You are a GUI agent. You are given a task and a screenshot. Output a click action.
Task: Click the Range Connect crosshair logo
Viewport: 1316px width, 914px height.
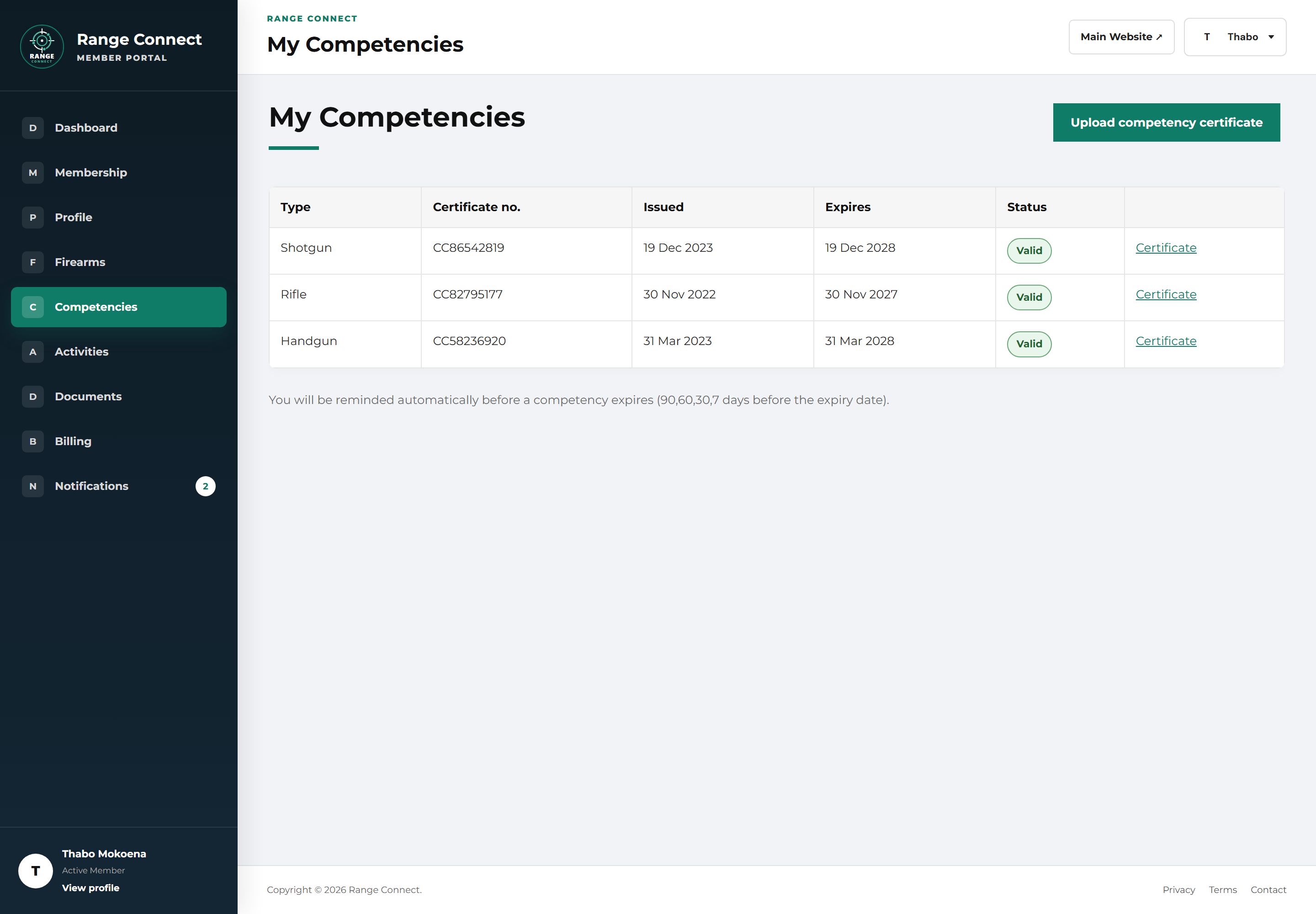(42, 47)
